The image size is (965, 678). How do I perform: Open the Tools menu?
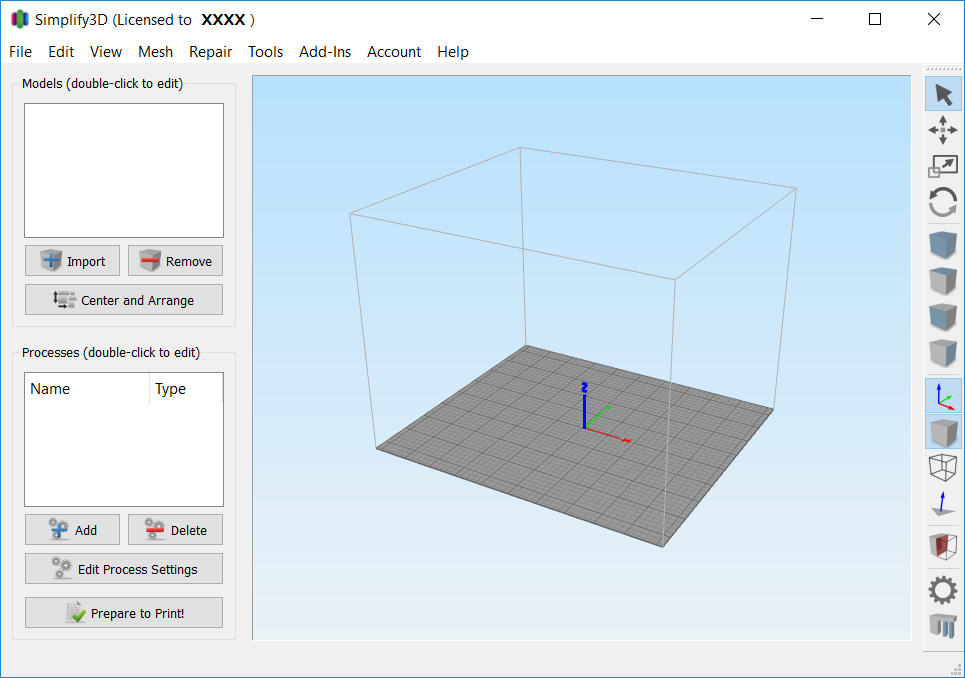point(265,51)
